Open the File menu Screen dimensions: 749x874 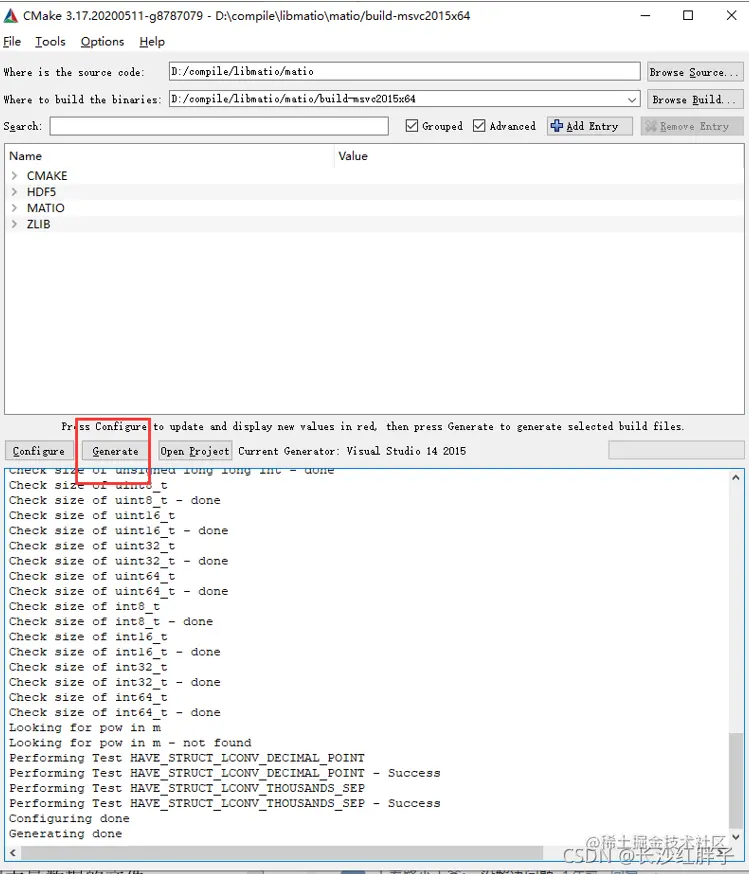click(12, 42)
